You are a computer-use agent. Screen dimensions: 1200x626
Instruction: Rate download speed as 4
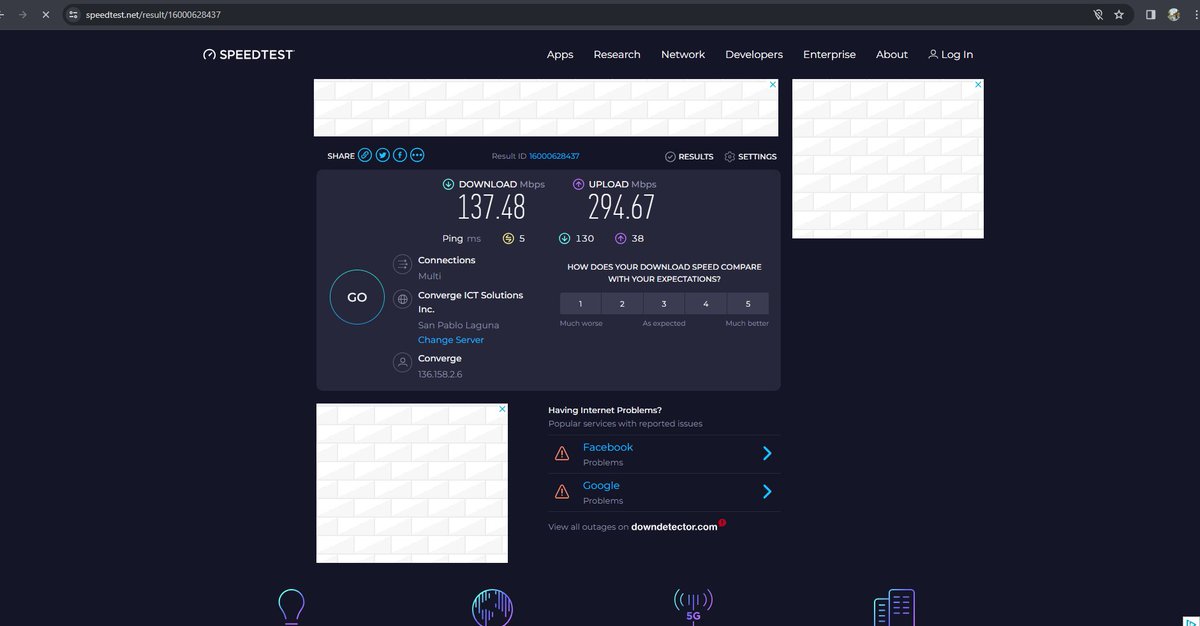[x=706, y=304]
